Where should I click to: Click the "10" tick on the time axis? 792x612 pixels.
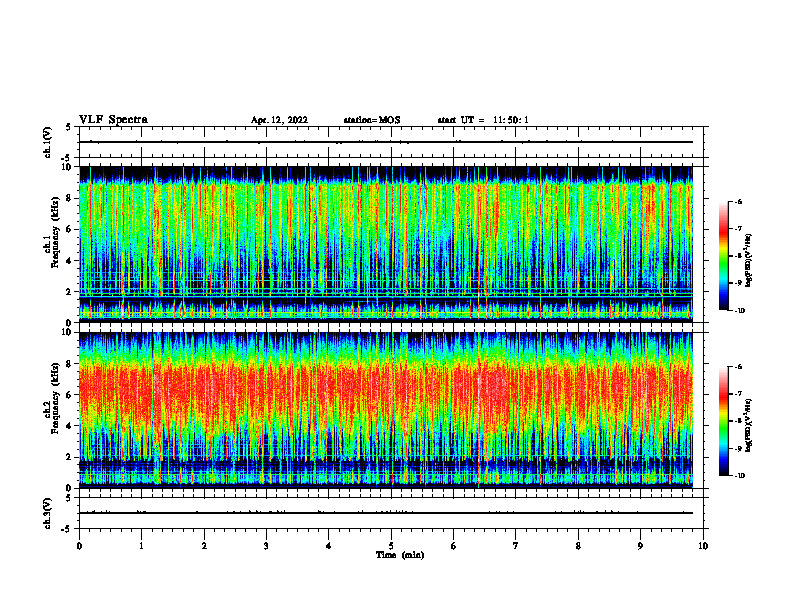pos(703,546)
